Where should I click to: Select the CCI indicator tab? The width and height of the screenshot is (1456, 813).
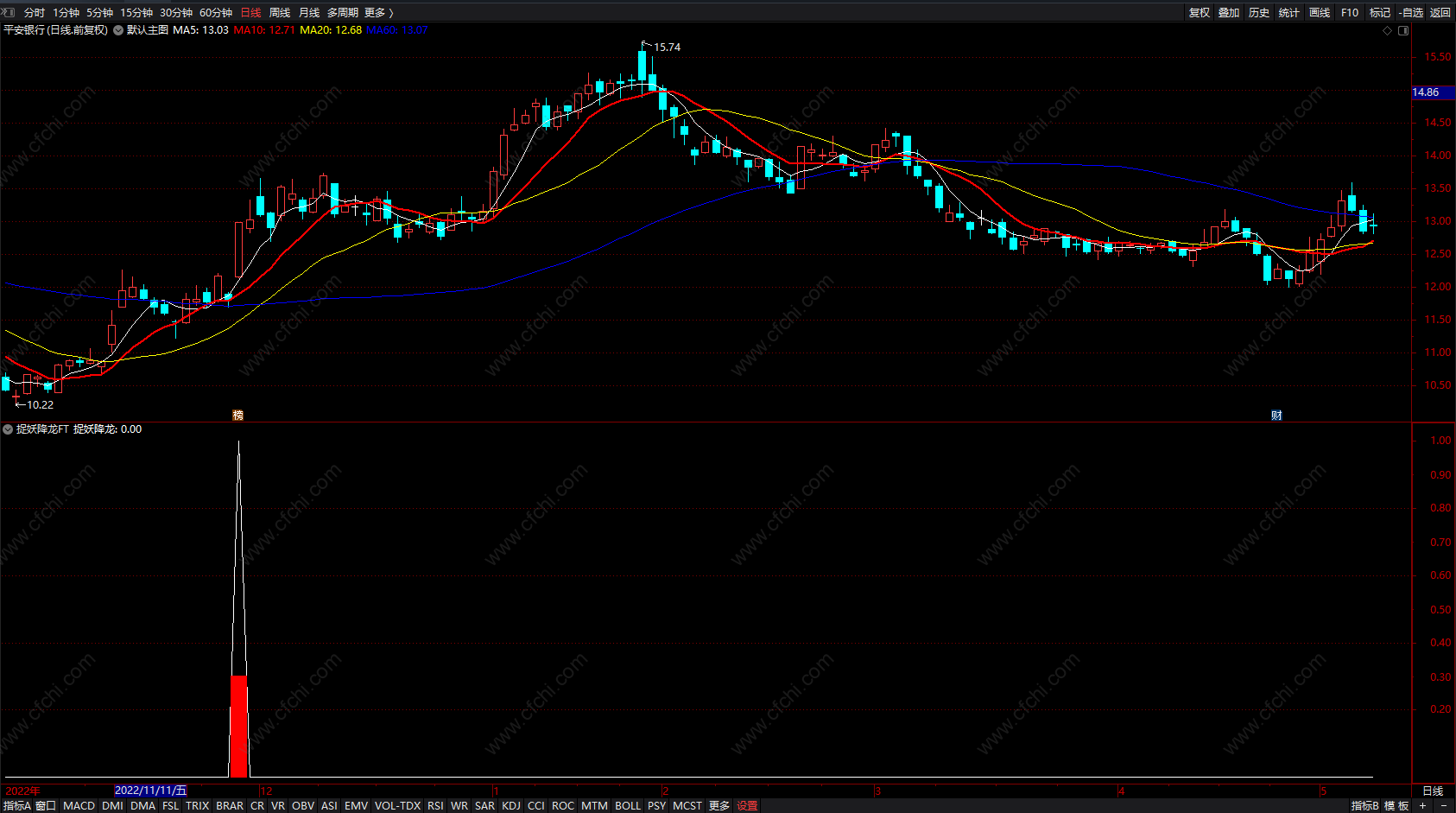(x=536, y=806)
